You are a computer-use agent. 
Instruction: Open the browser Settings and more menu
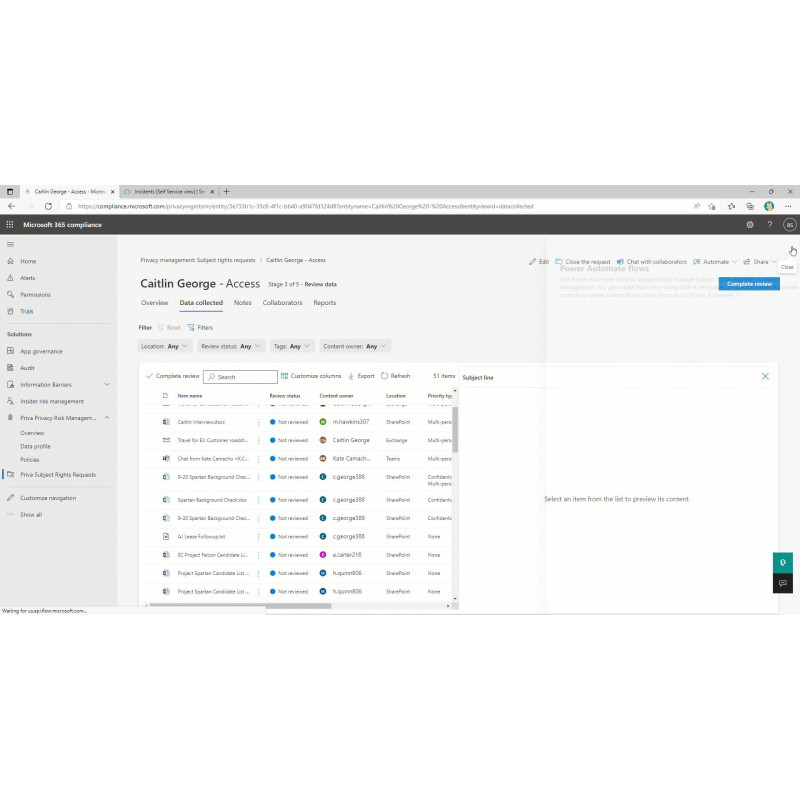tap(788, 206)
